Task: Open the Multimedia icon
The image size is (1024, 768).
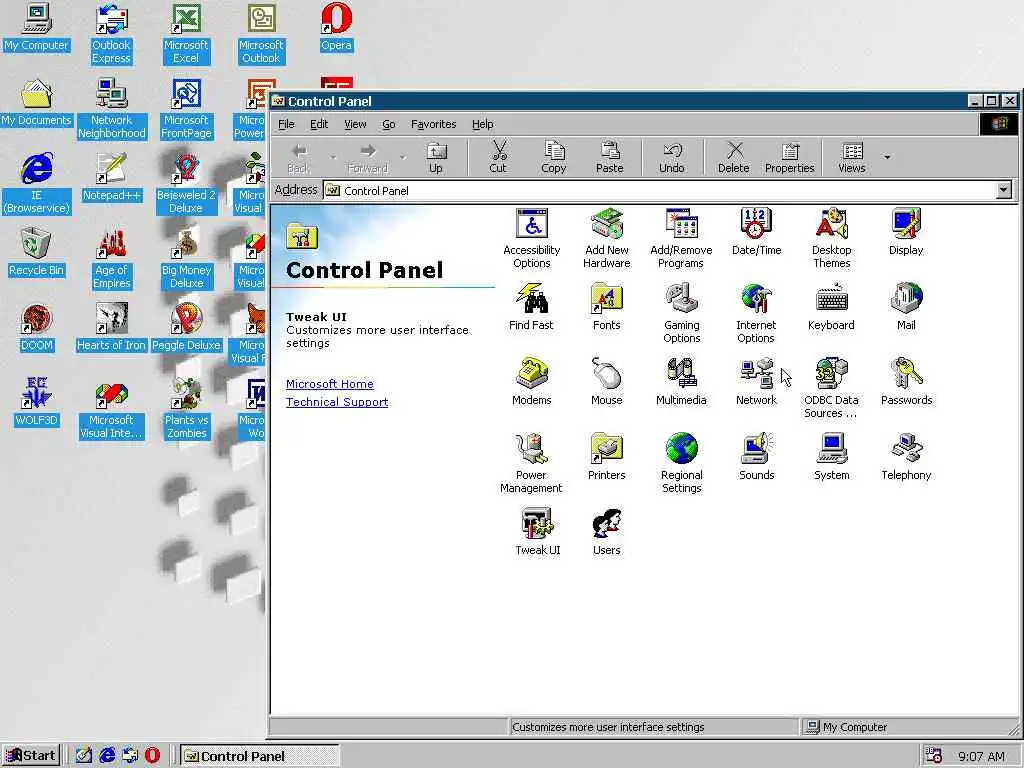Action: pyautogui.click(x=681, y=382)
